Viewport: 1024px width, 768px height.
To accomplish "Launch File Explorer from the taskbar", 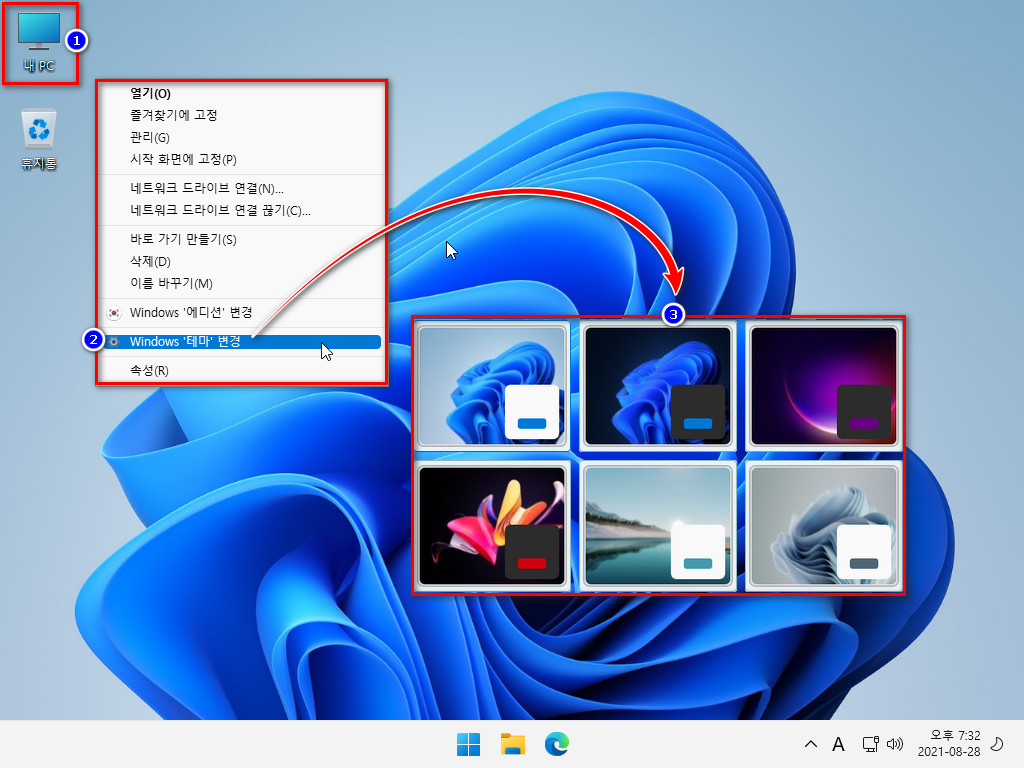I will (x=513, y=744).
